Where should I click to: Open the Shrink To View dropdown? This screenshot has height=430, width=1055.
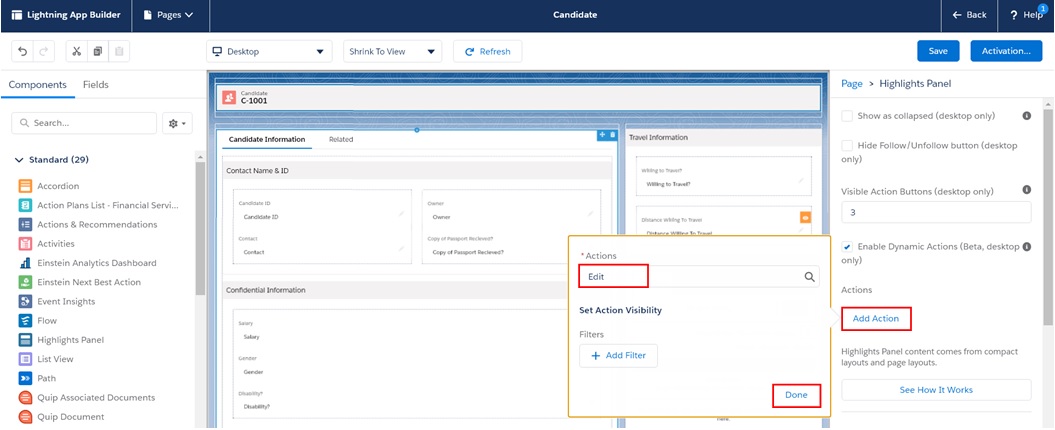[x=392, y=51]
